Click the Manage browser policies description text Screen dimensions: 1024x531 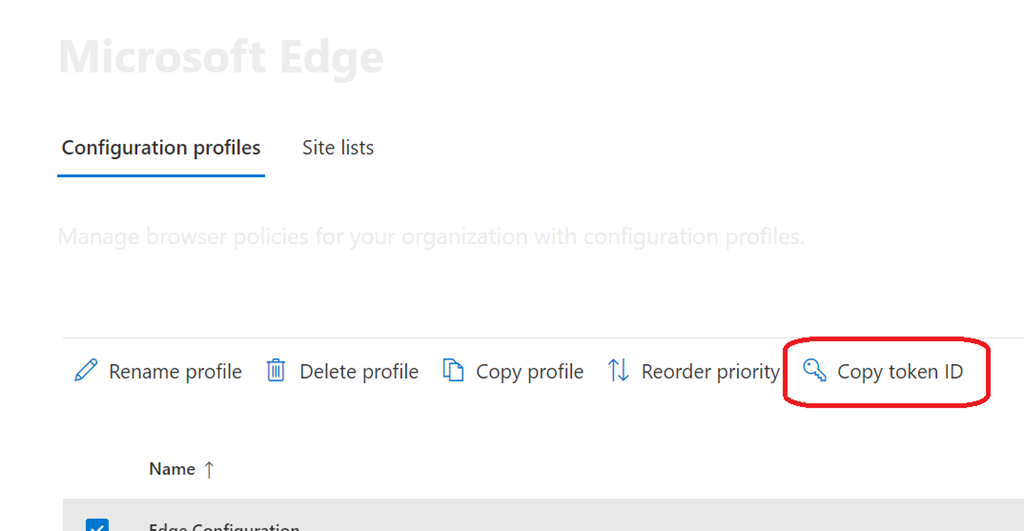click(x=431, y=237)
